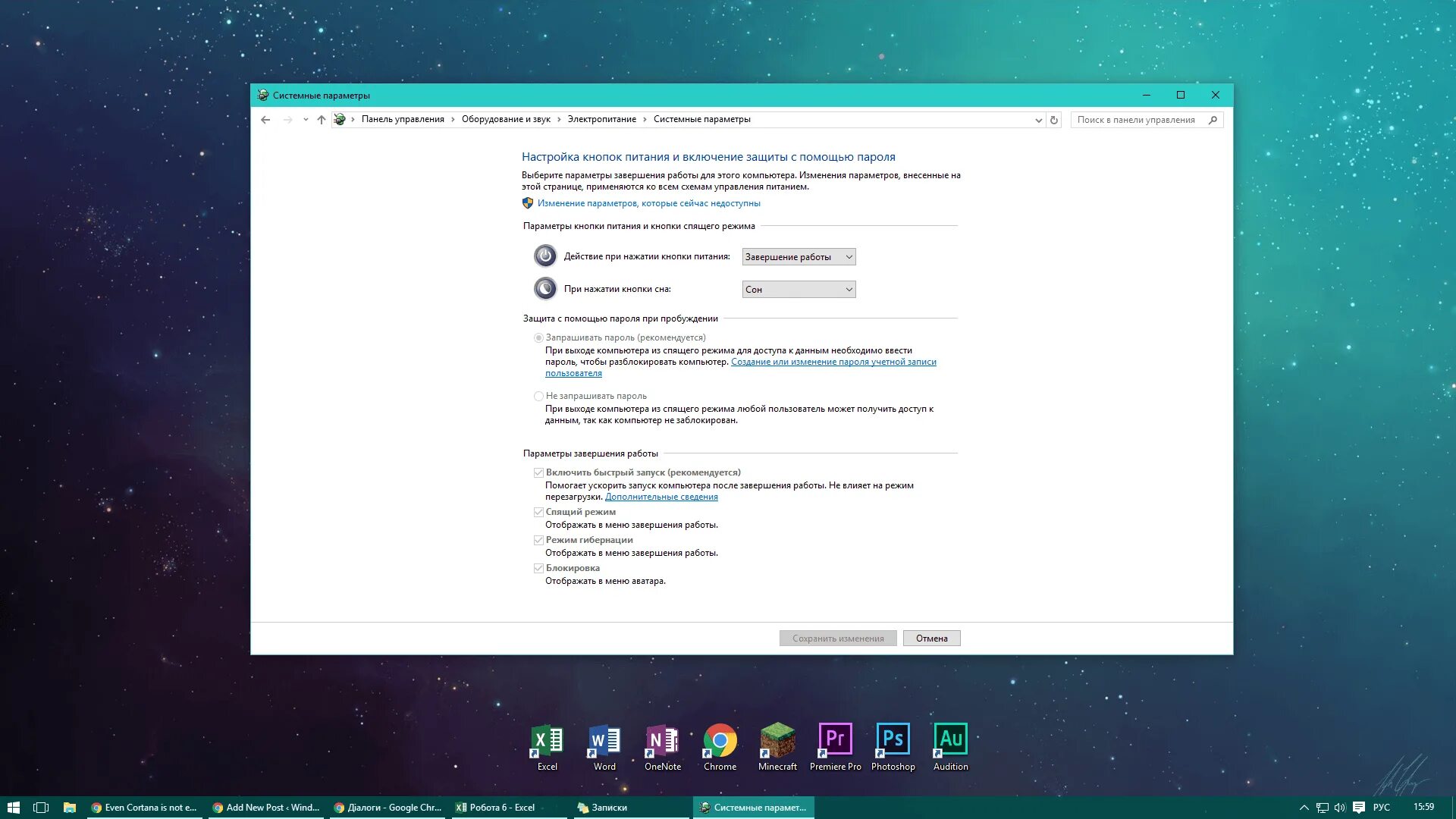Click the refresh icon beside address bar

(1053, 120)
